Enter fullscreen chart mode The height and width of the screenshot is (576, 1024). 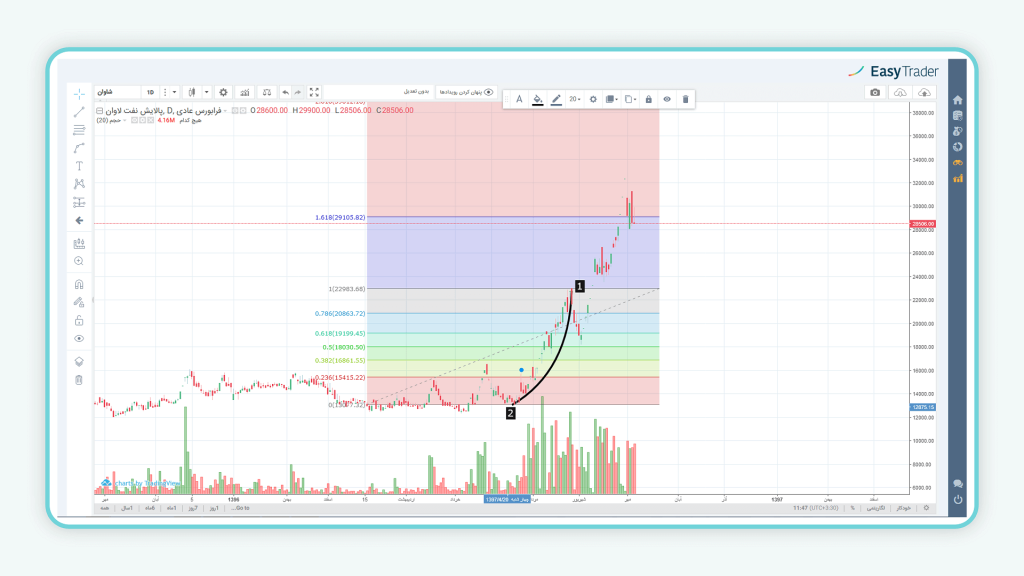pyautogui.click(x=314, y=92)
